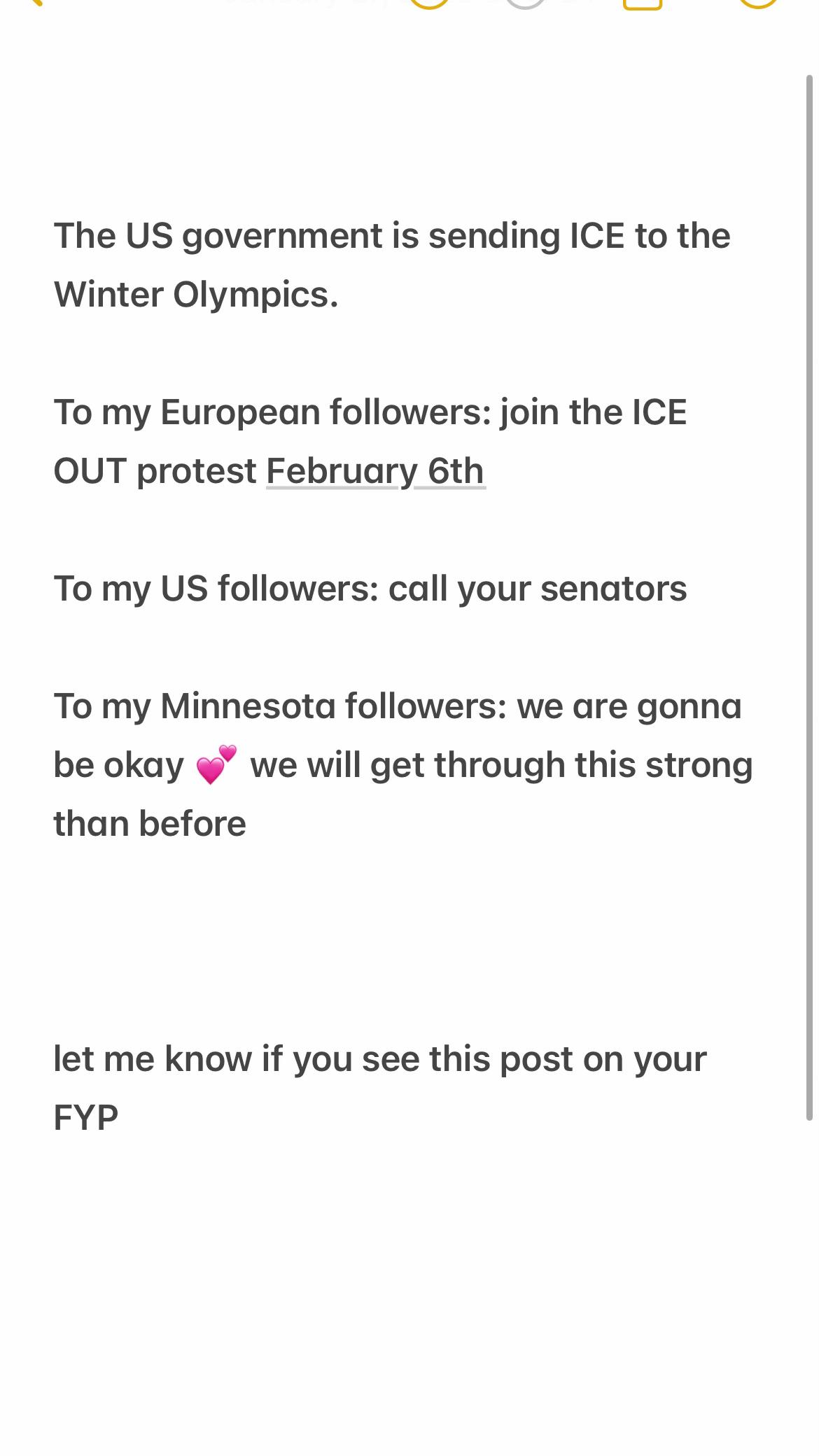Viewport: 819px width, 1456px height.
Task: Open the more options circle icon
Action: tap(759, 3)
